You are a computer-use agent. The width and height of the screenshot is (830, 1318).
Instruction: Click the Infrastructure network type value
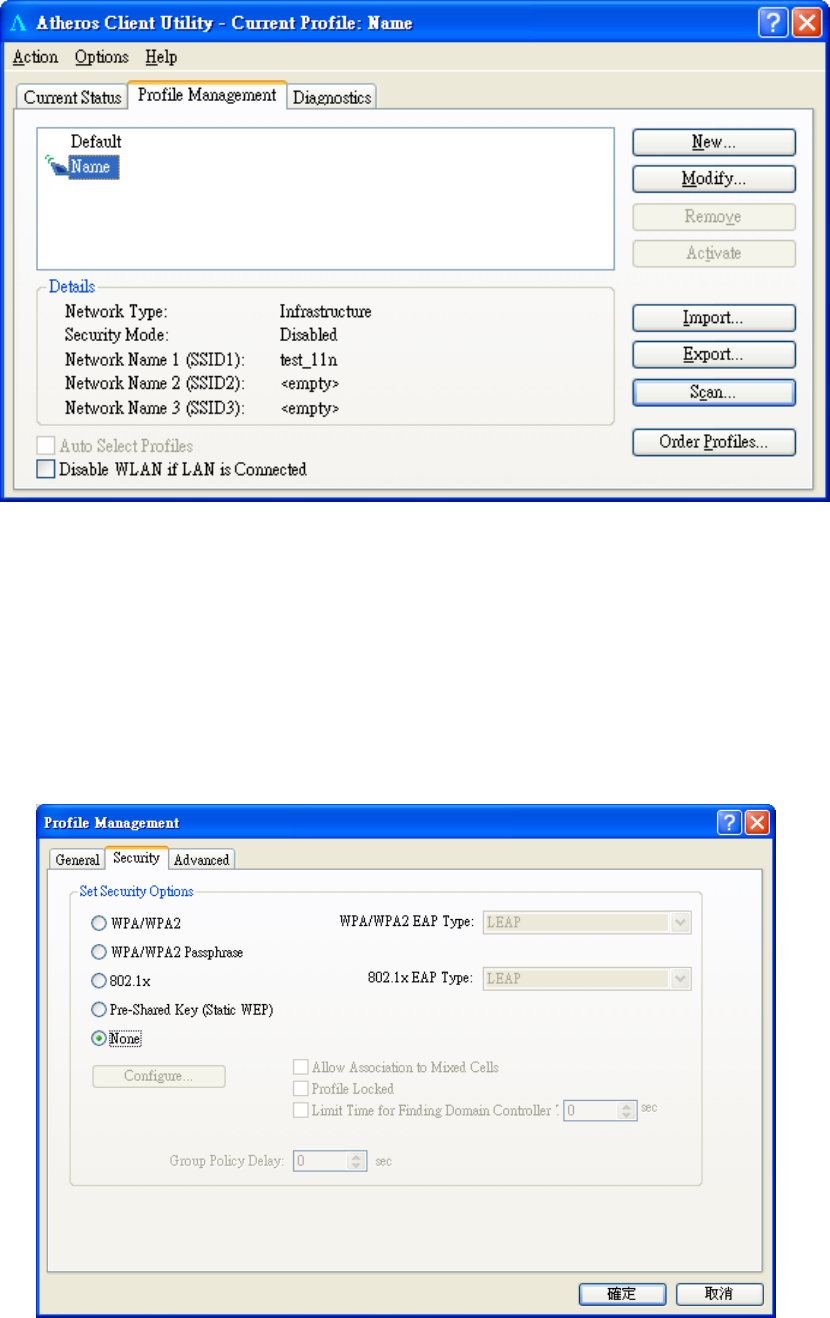[325, 311]
